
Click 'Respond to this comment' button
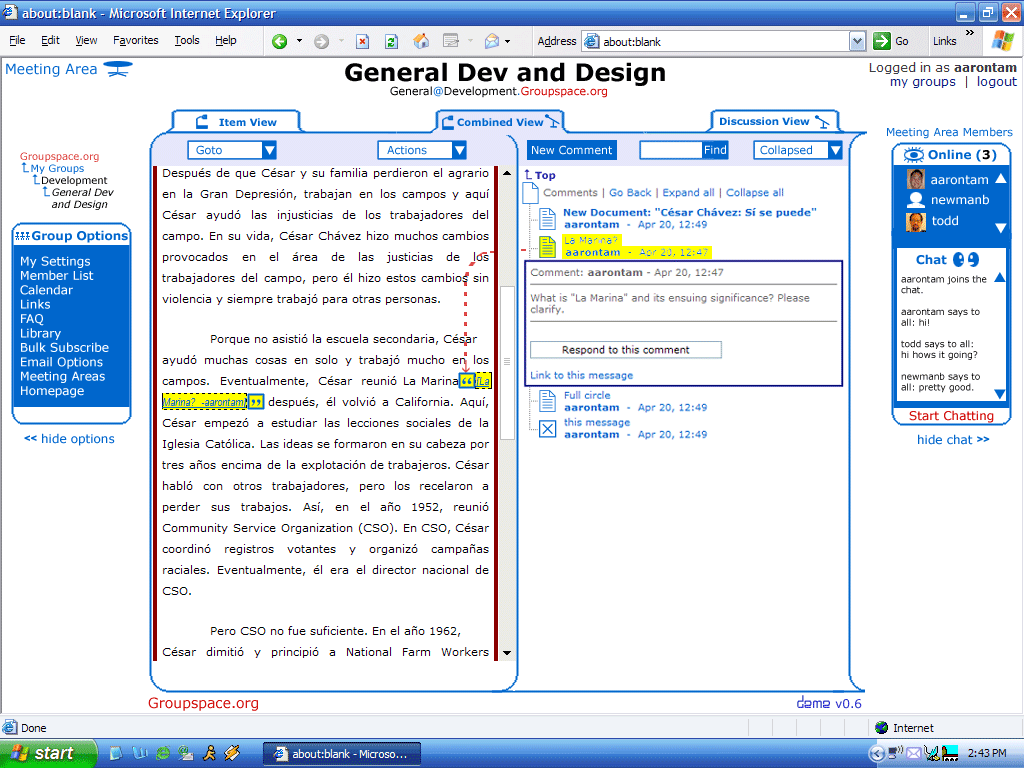tap(625, 350)
